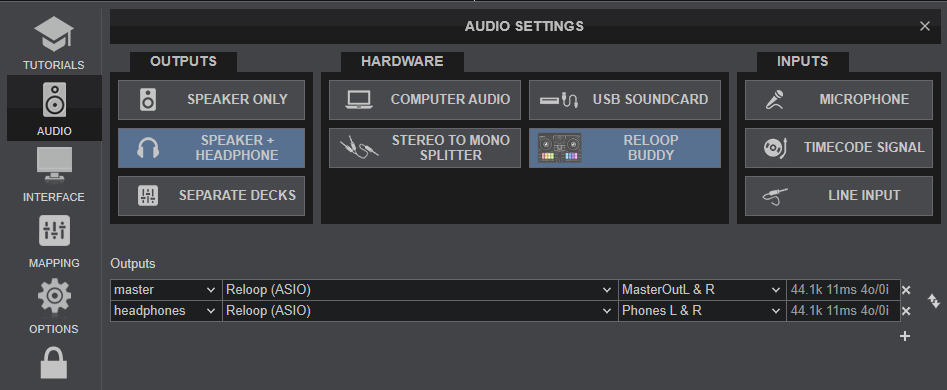The width and height of the screenshot is (947, 390).
Task: Choose Stereo to Mono Splitter hardware
Action: 425,148
